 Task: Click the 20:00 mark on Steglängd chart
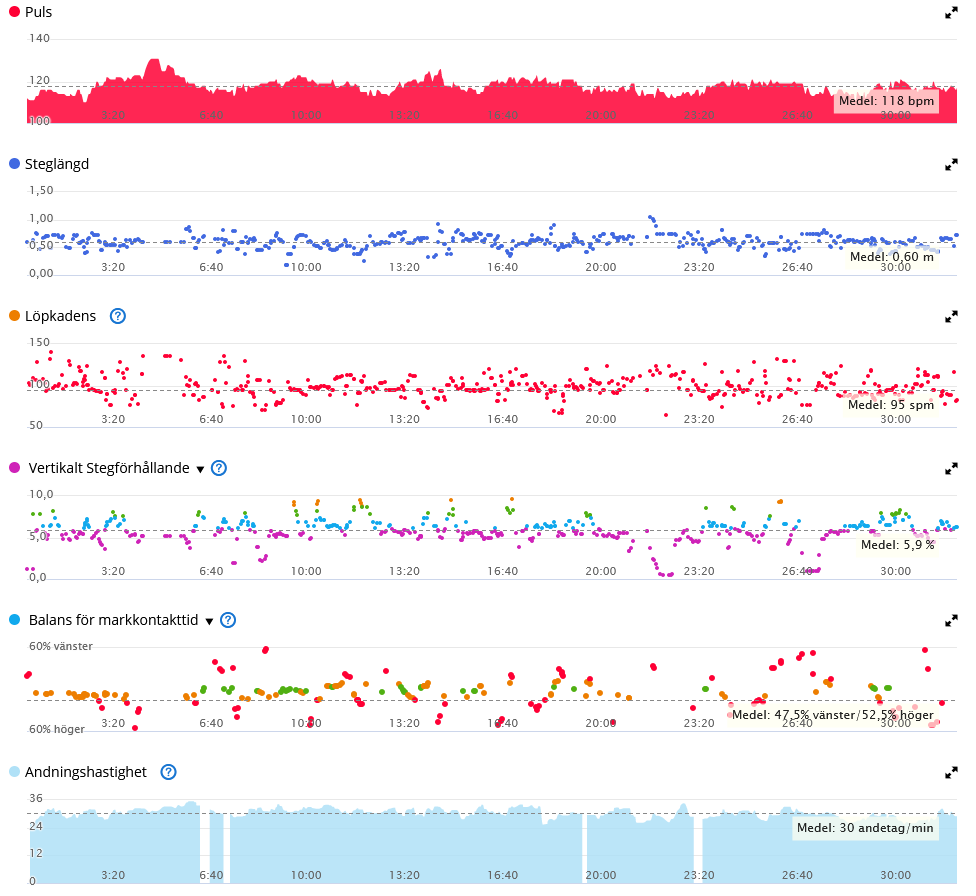click(x=601, y=267)
